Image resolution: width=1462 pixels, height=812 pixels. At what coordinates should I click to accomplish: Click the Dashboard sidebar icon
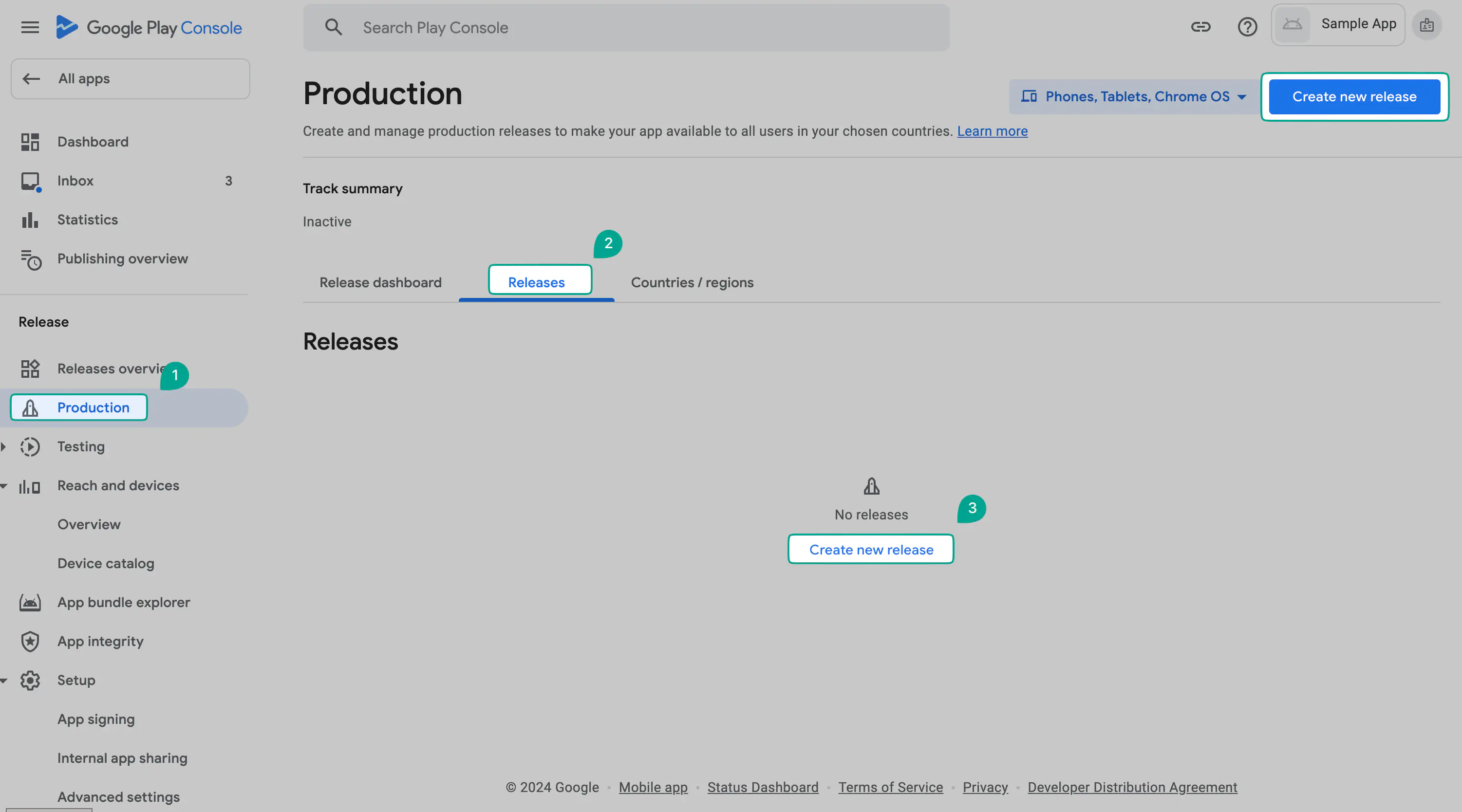[30, 142]
